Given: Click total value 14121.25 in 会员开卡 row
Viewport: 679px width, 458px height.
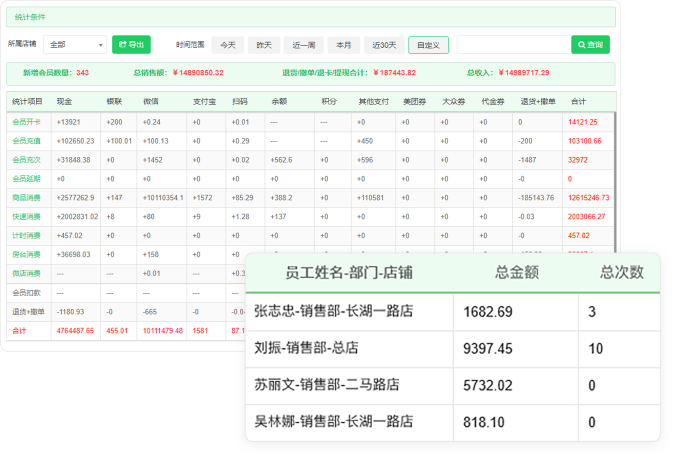Looking at the screenshot, I should coord(582,122).
